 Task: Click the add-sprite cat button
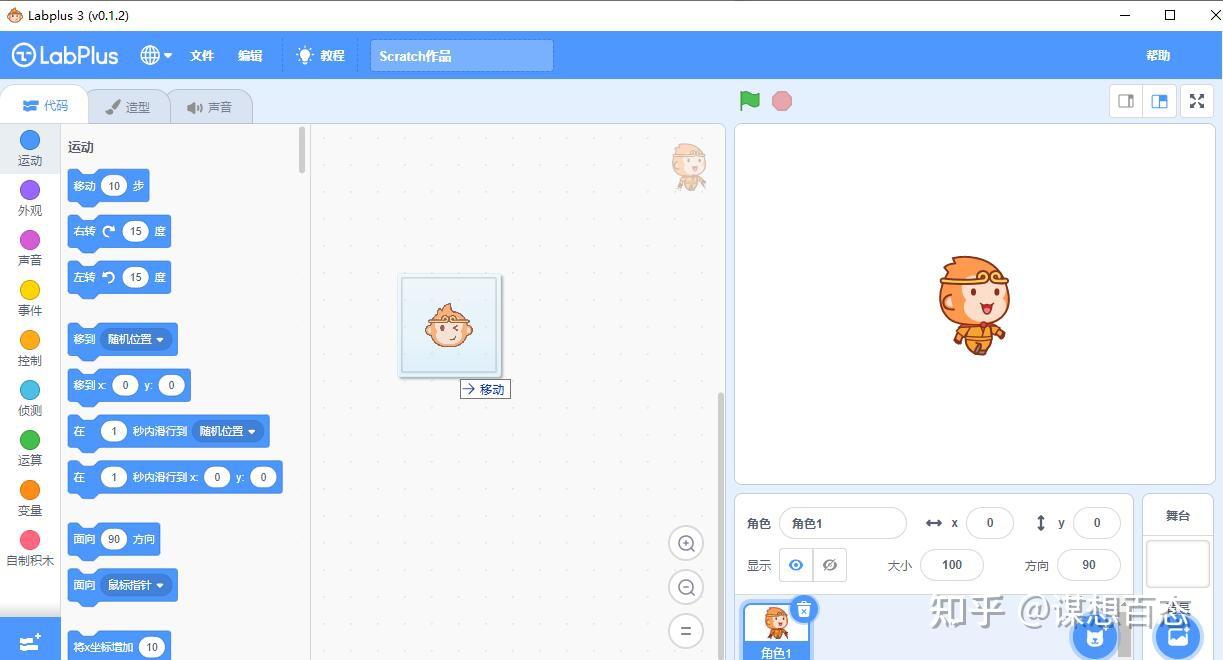1094,636
